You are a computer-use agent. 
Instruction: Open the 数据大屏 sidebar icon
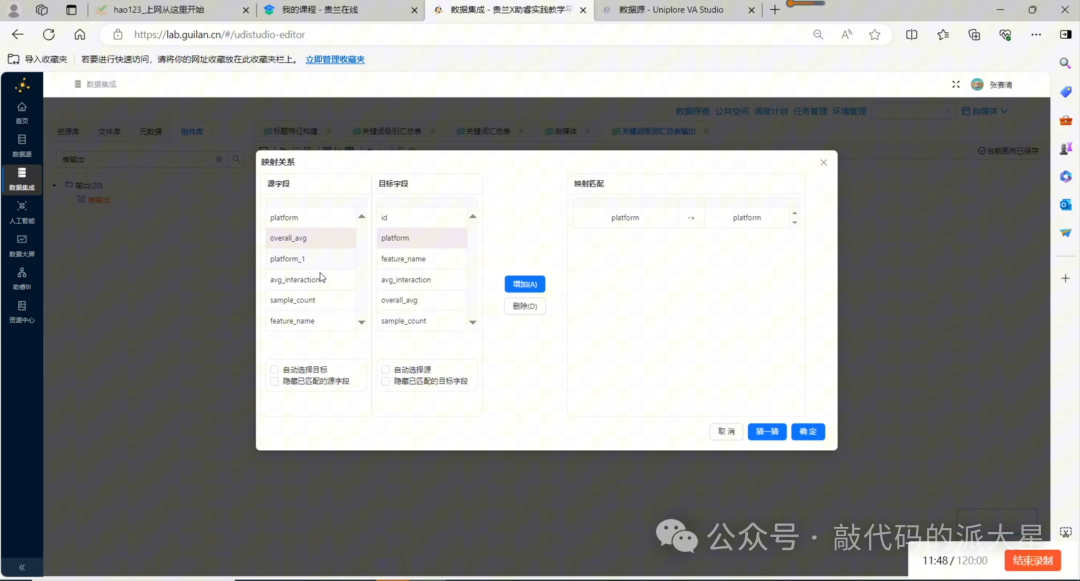pos(21,245)
